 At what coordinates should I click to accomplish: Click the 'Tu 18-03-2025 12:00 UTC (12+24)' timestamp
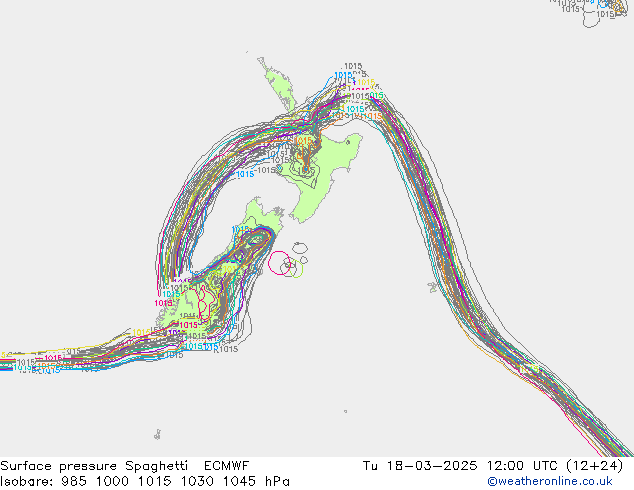(493, 466)
